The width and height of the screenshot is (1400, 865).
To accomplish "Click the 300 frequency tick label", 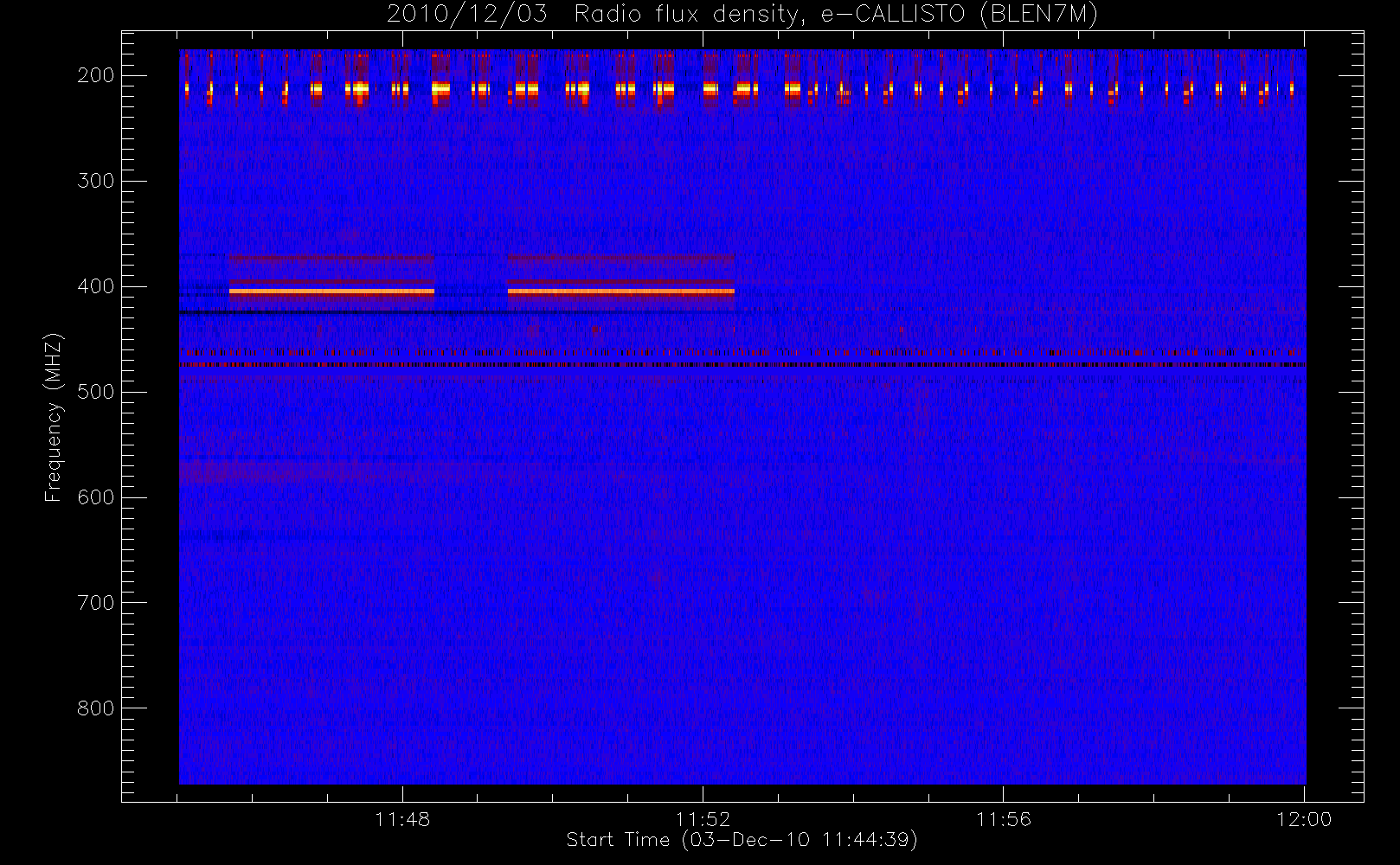I will [x=95, y=181].
